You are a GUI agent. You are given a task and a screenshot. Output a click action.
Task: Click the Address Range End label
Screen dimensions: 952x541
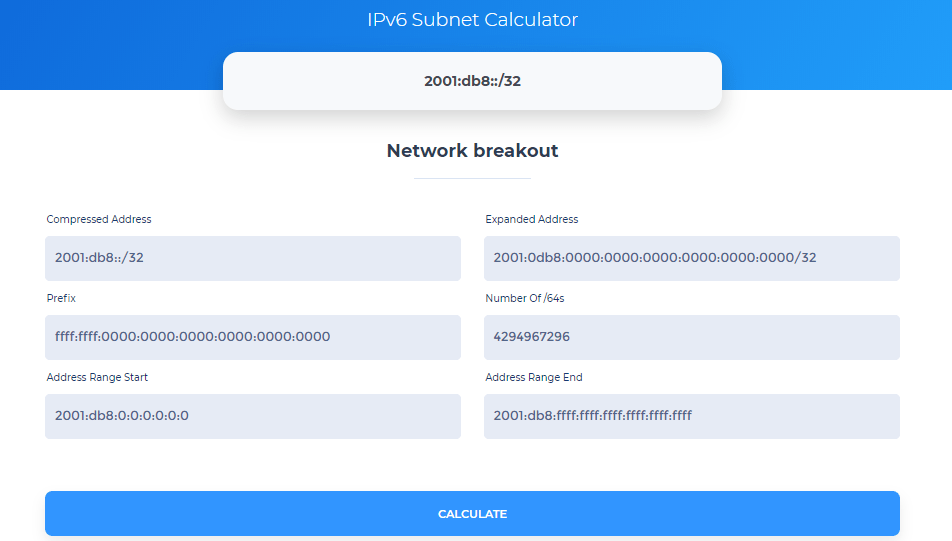534,377
